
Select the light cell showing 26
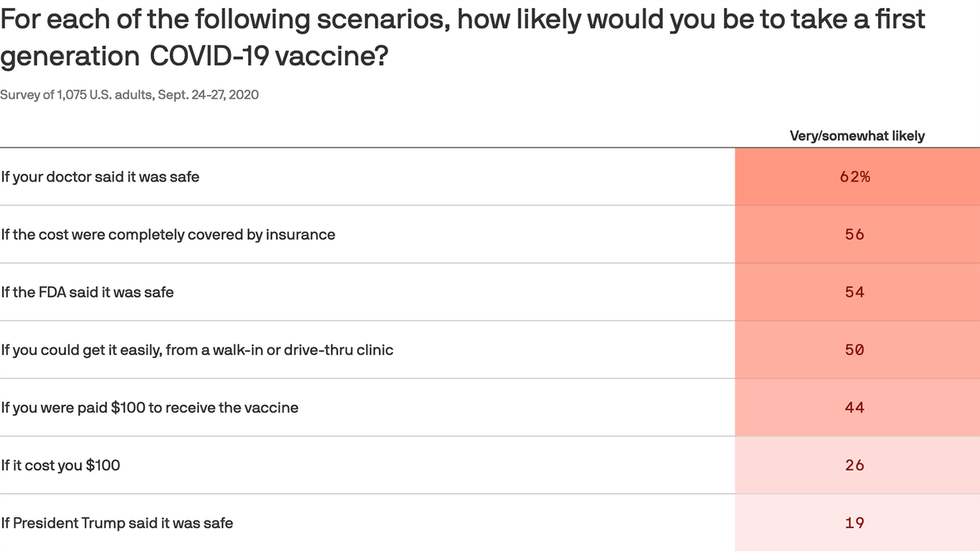coord(855,465)
